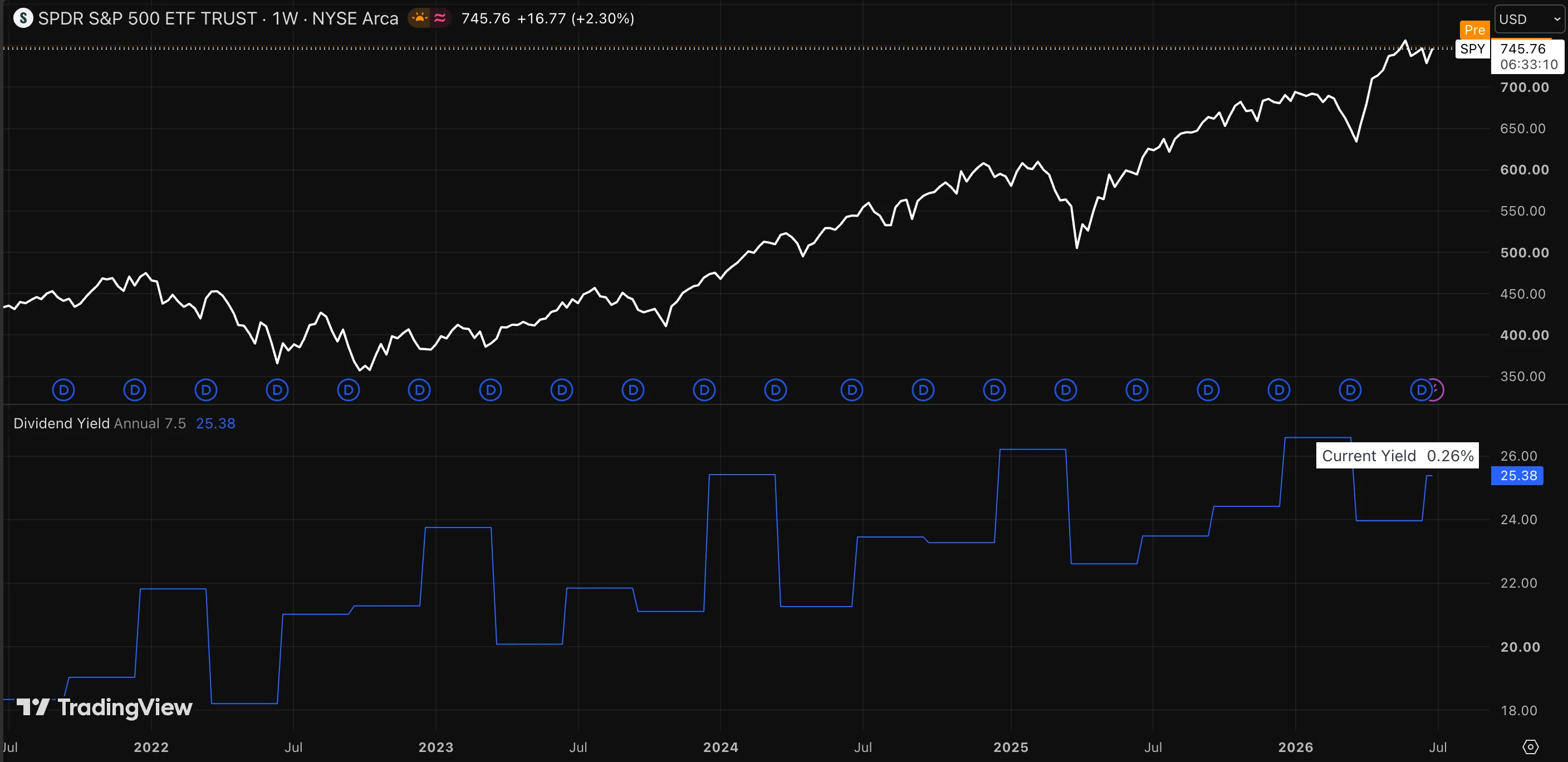The height and width of the screenshot is (762, 1568).
Task: Click the Dividend Yield indicator legend name
Action: (61, 423)
